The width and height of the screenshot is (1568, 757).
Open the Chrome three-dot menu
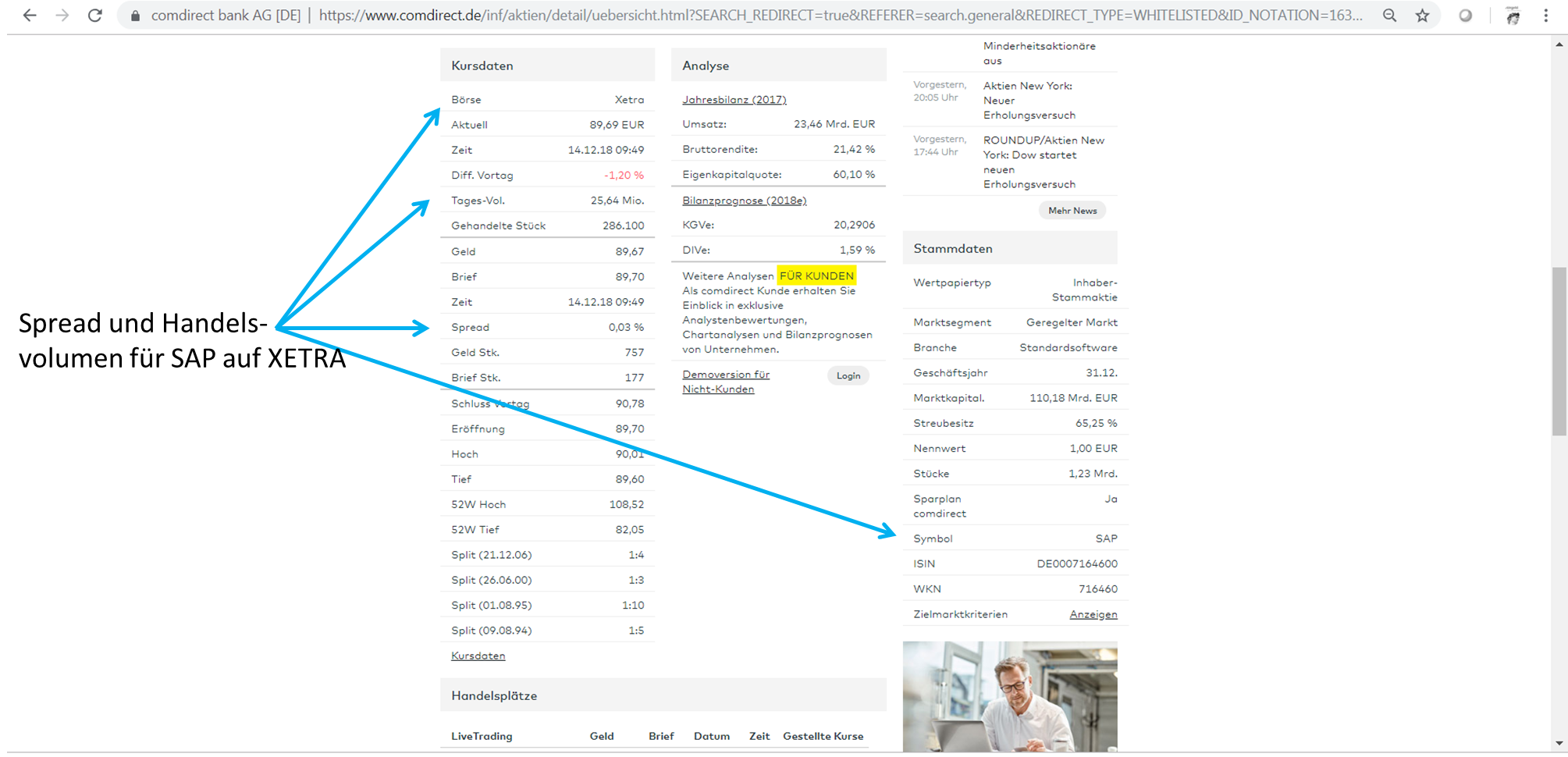tap(1545, 16)
